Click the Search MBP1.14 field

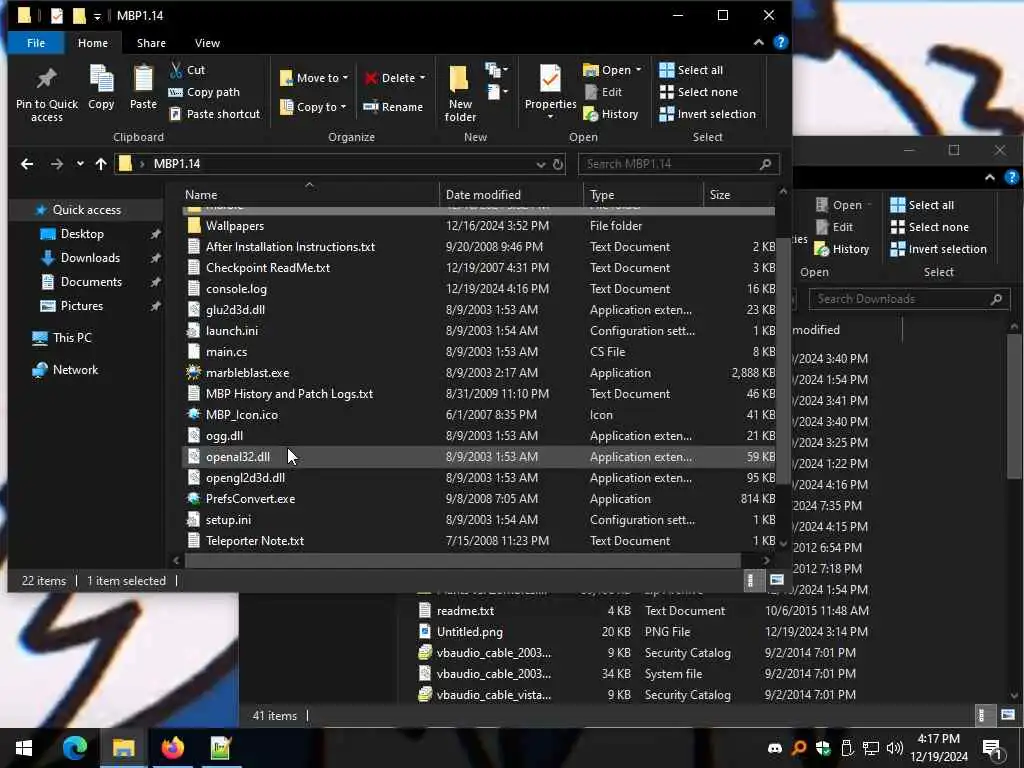point(679,164)
